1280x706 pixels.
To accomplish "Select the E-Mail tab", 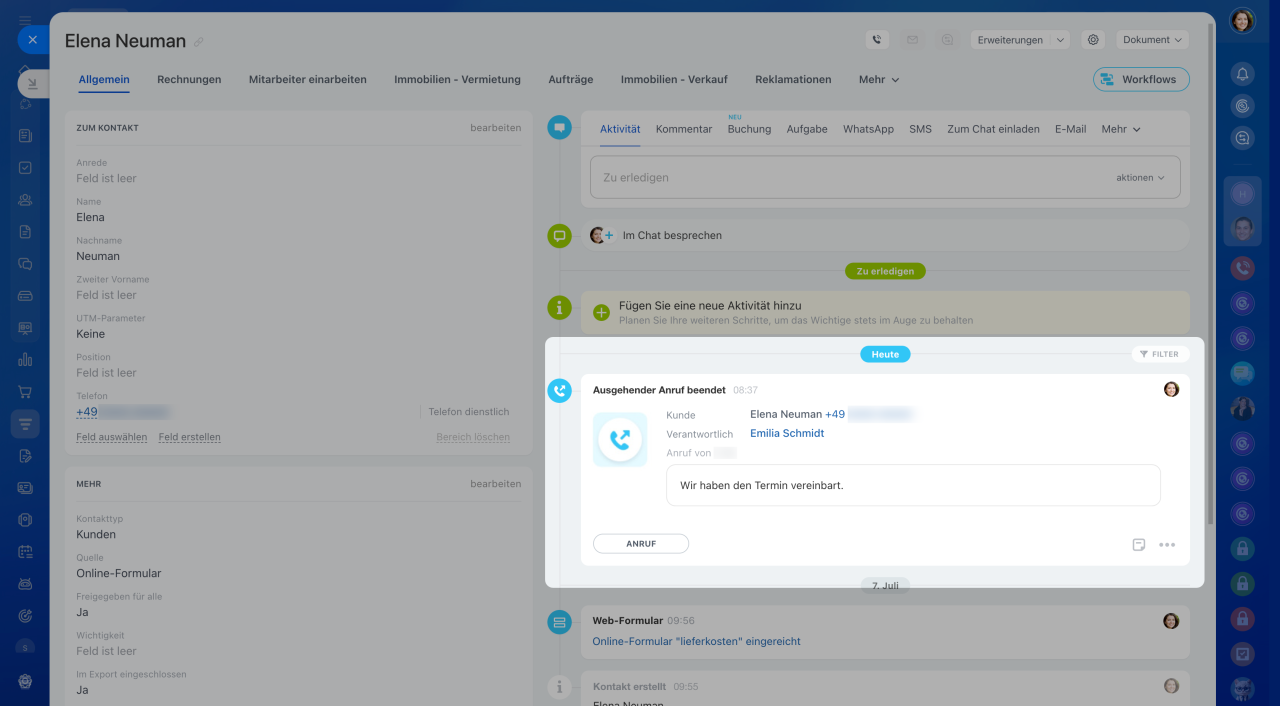I will click(1070, 129).
